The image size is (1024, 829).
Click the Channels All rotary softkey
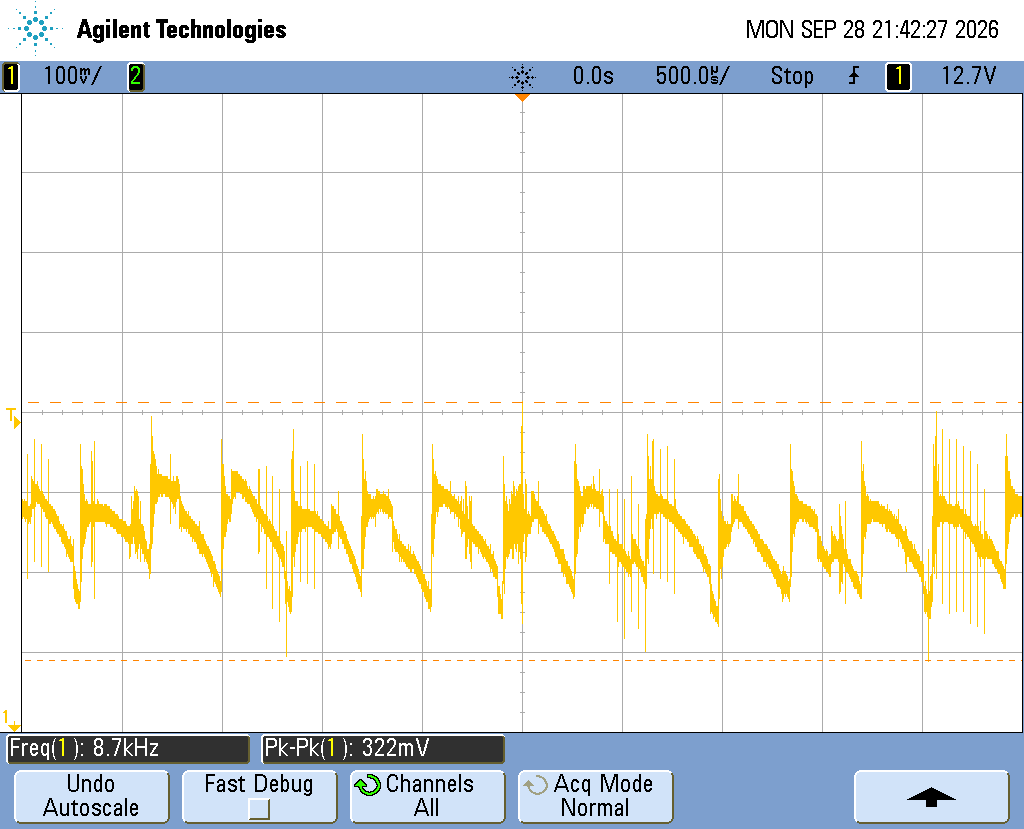coord(428,796)
